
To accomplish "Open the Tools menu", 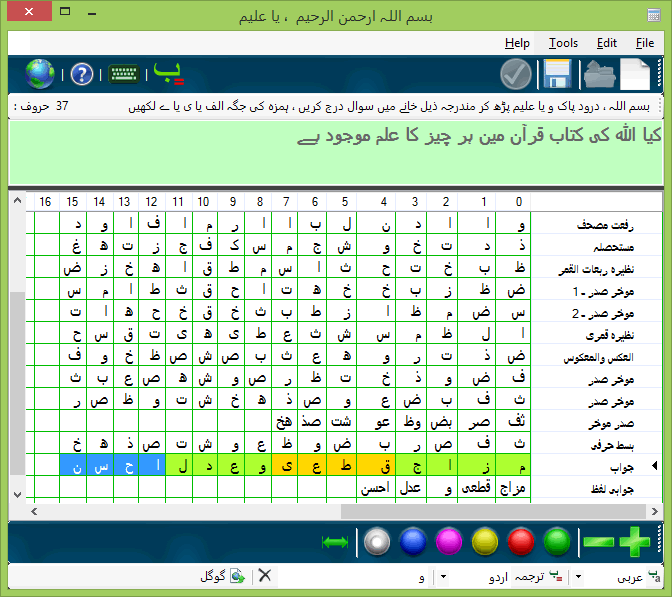I will (x=563, y=43).
